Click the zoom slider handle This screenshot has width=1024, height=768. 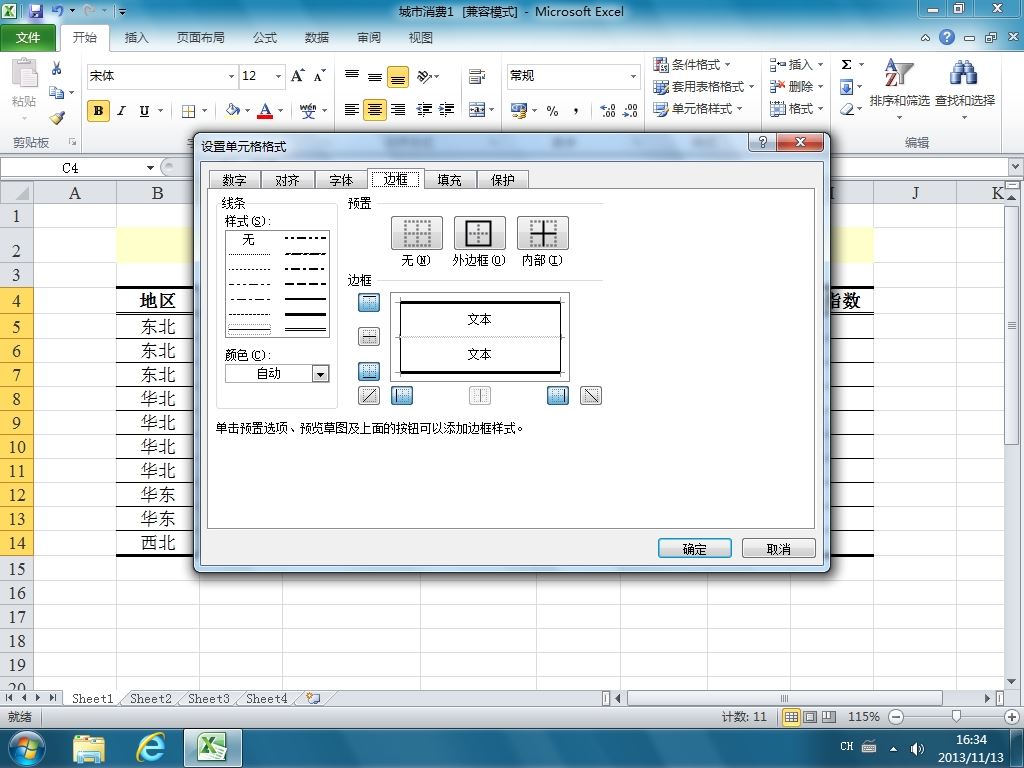pos(955,716)
